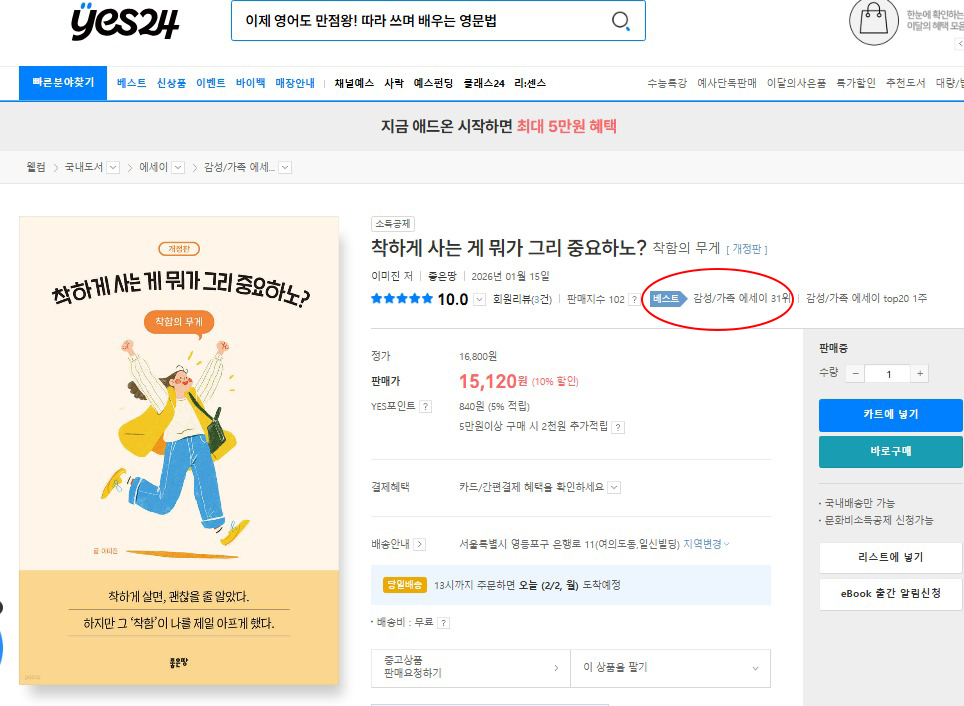Viewport: 964px width, 706px height.
Task: Click the 카트에 넣기 button
Action: pyautogui.click(x=890, y=414)
